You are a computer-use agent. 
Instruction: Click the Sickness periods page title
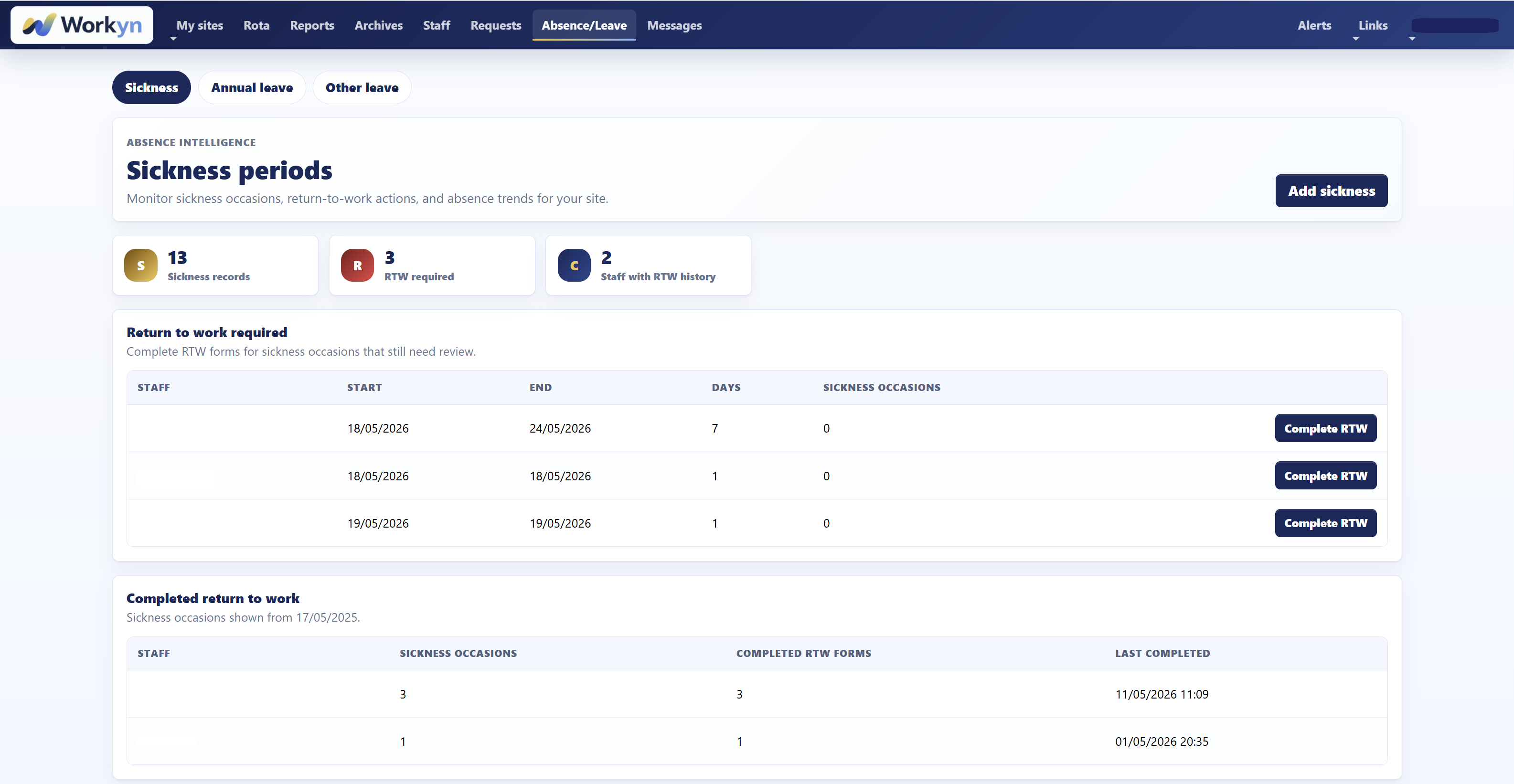(229, 170)
